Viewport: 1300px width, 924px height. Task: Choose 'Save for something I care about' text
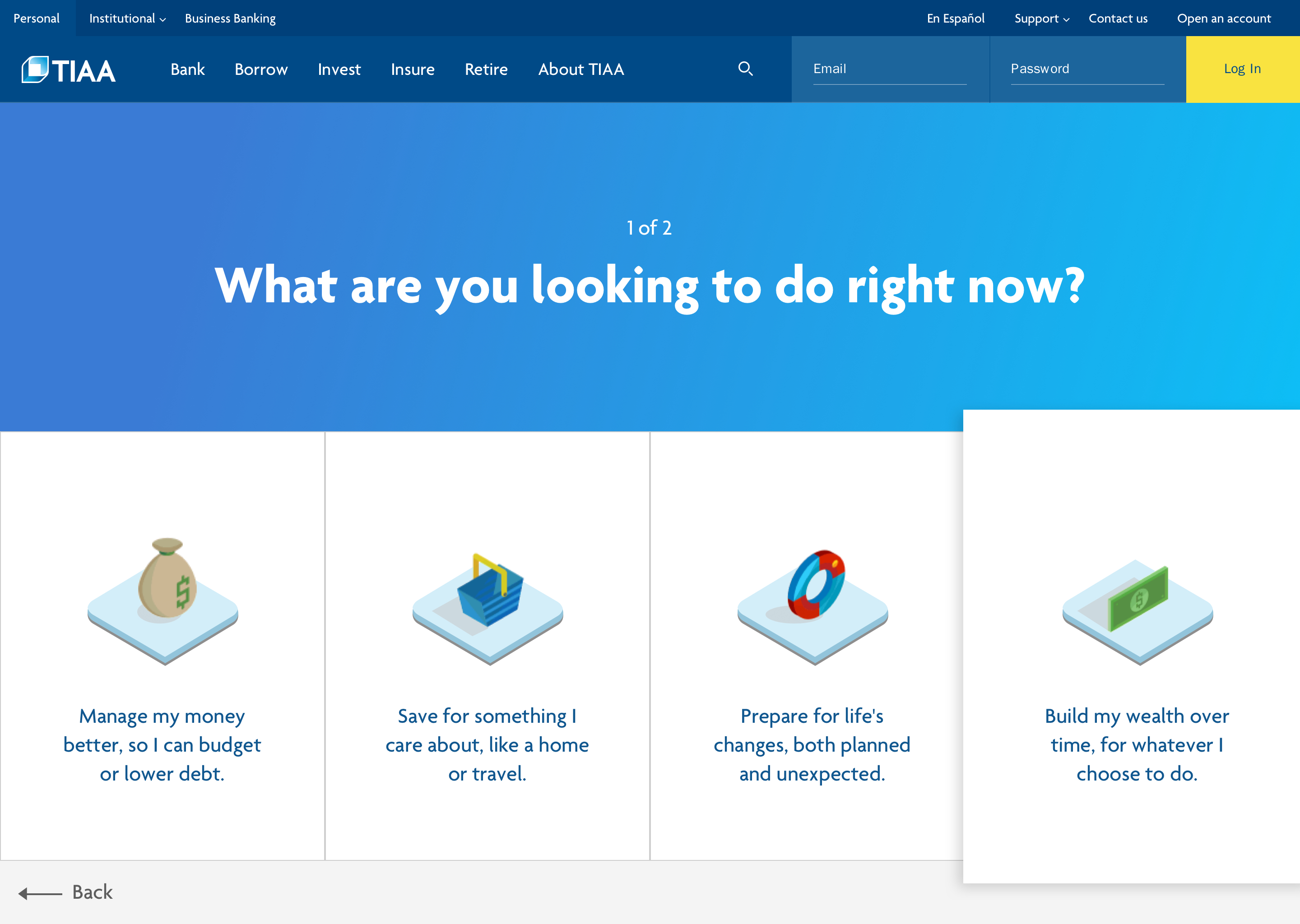[x=487, y=745]
